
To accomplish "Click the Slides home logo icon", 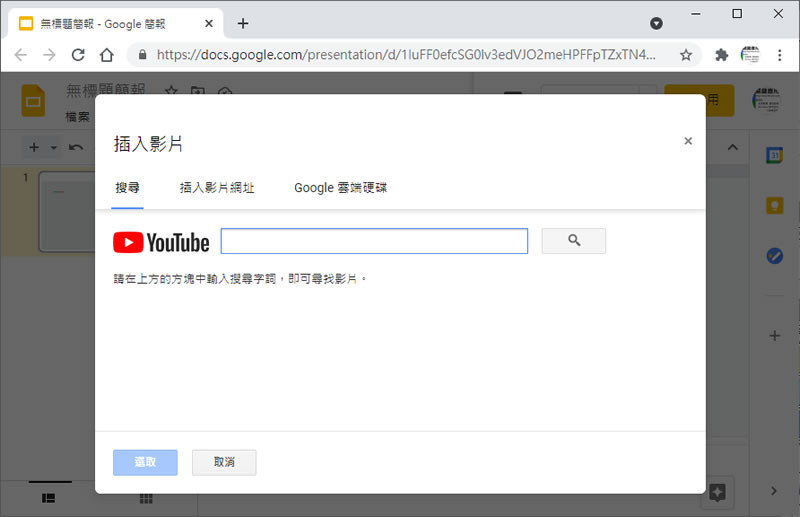I will 33,101.
